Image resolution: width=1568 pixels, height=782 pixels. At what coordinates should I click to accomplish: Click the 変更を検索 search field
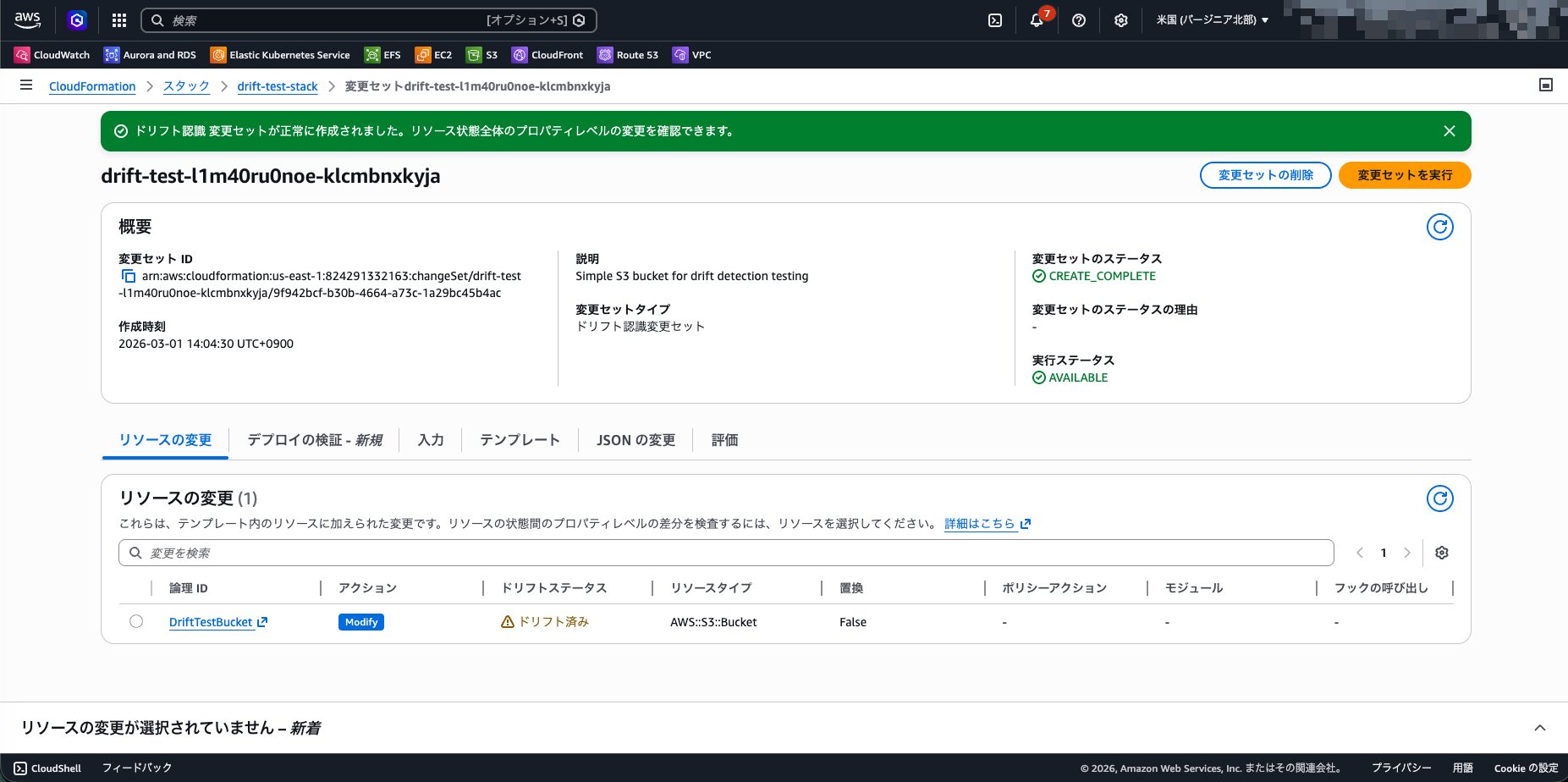click(x=726, y=553)
